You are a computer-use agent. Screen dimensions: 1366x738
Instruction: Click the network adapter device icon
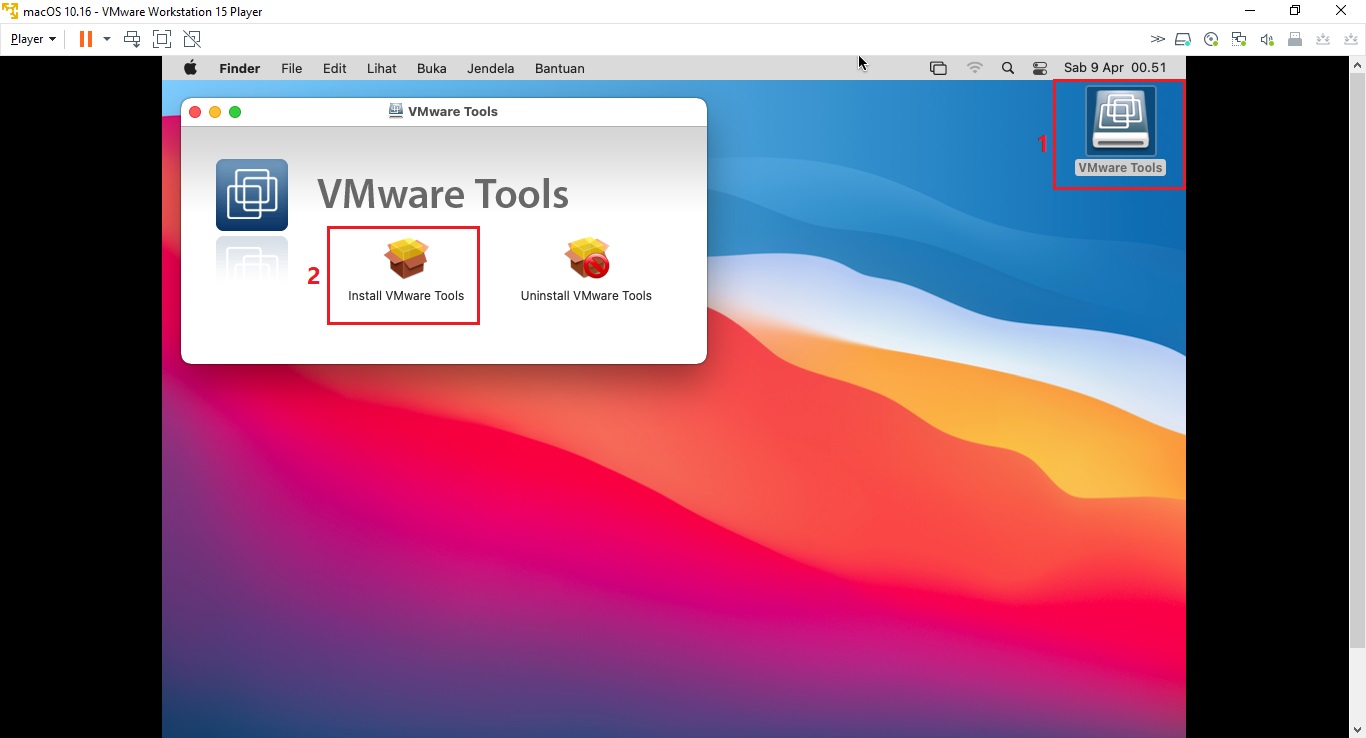click(x=1239, y=39)
